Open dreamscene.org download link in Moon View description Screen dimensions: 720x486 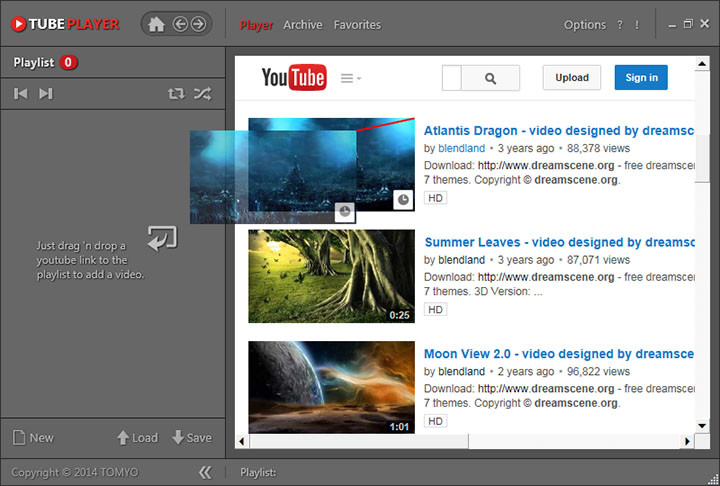coord(546,389)
